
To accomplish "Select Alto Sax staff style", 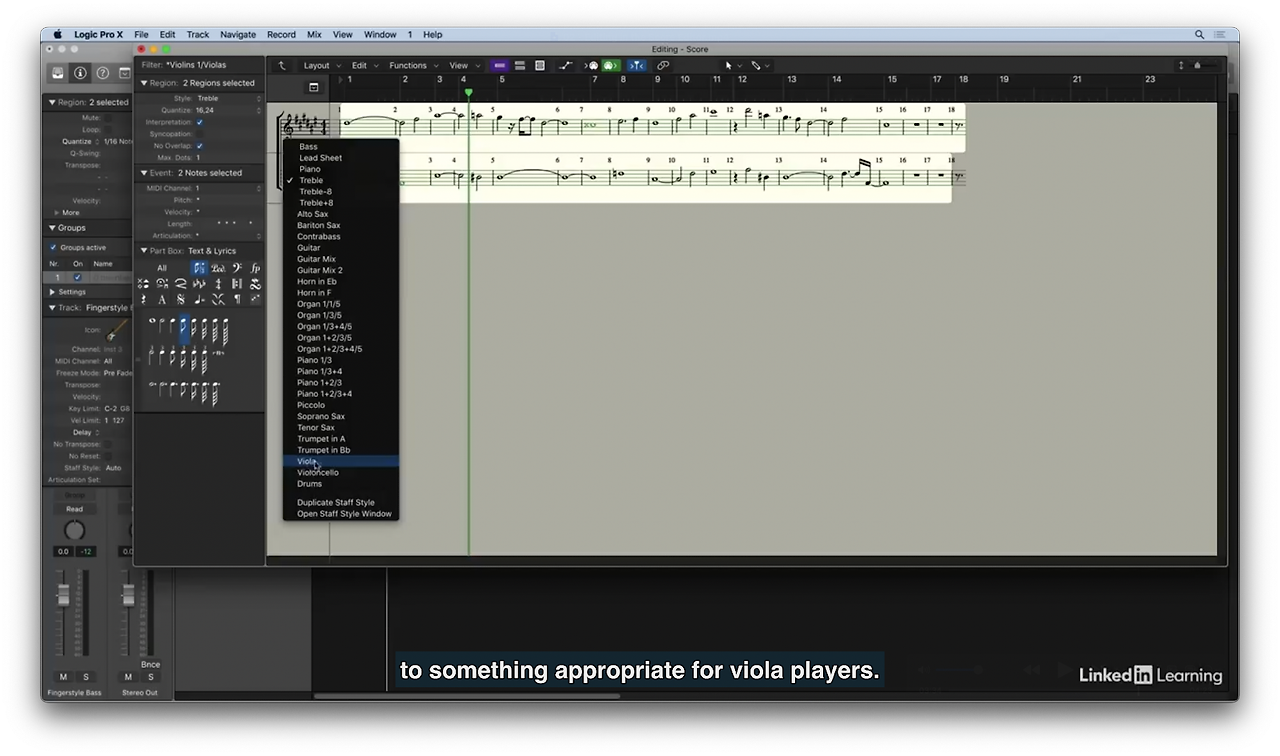I will [x=341, y=214].
